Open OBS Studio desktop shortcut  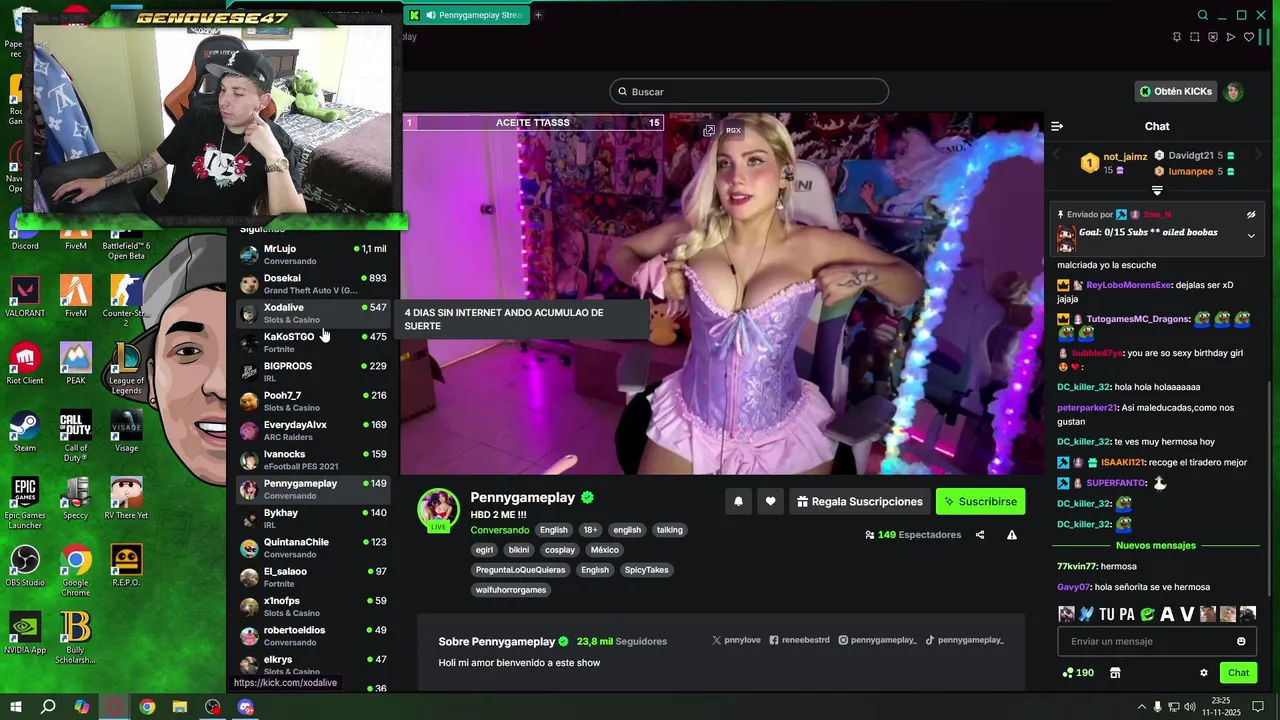coord(25,566)
